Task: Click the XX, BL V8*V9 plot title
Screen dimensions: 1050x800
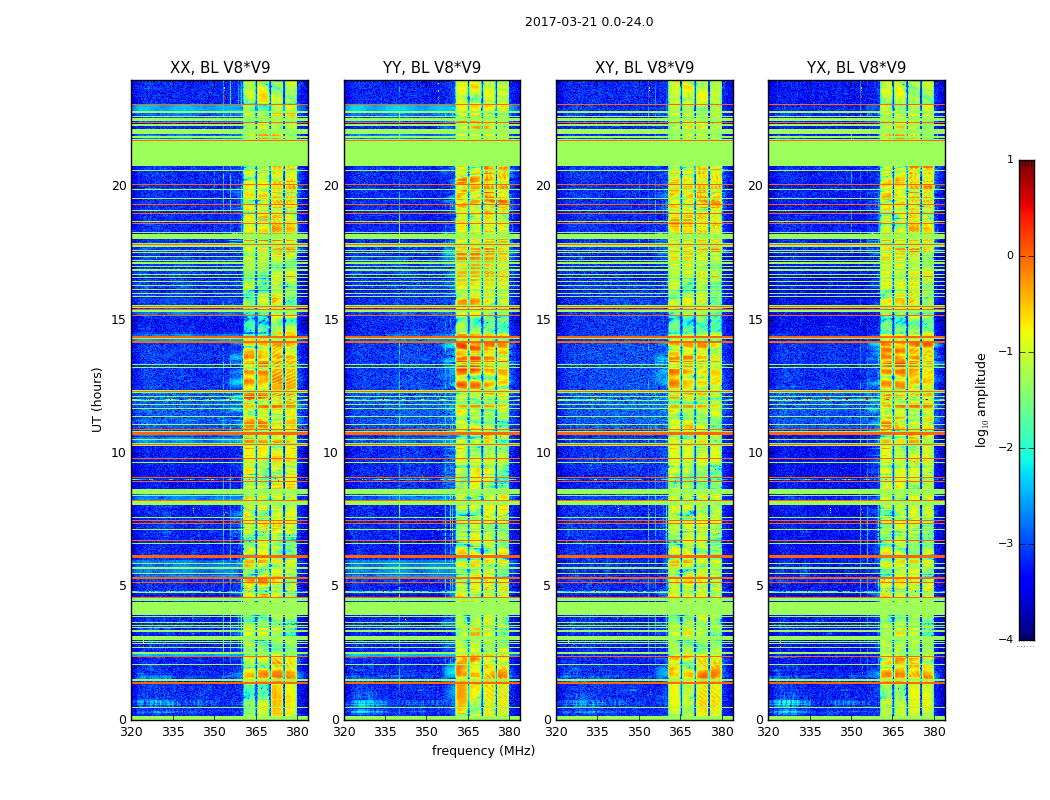Action: coord(220,68)
